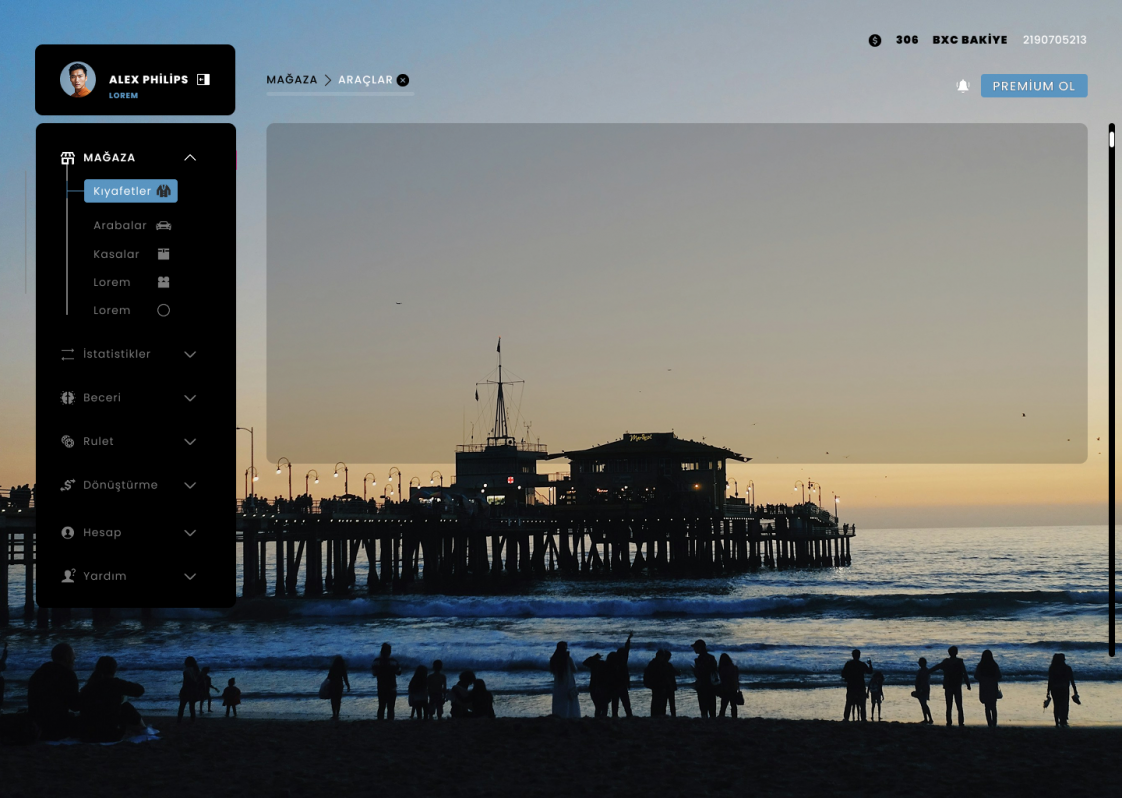The image size is (1122, 798).
Task: Remove the Araçlar breadcrumb with its X
Action: (x=403, y=80)
